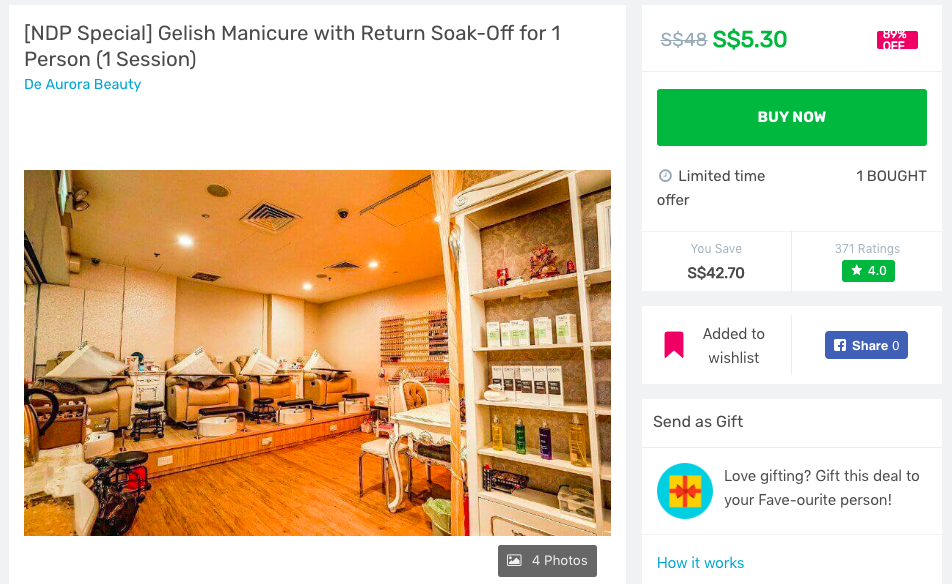Viewport: 952px width, 584px height.
Task: Click the deal title heading
Action: (292, 46)
